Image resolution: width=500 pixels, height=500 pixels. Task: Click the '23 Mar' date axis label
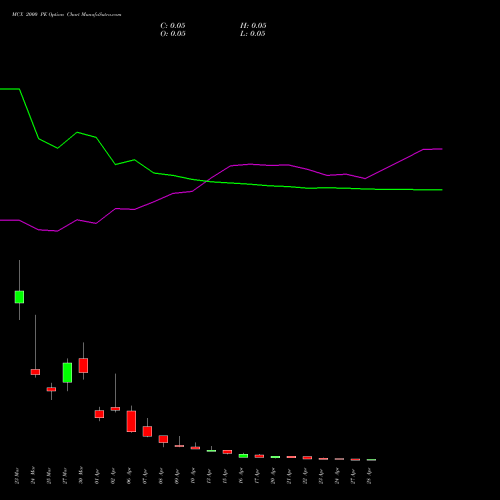pyautogui.click(x=17, y=476)
